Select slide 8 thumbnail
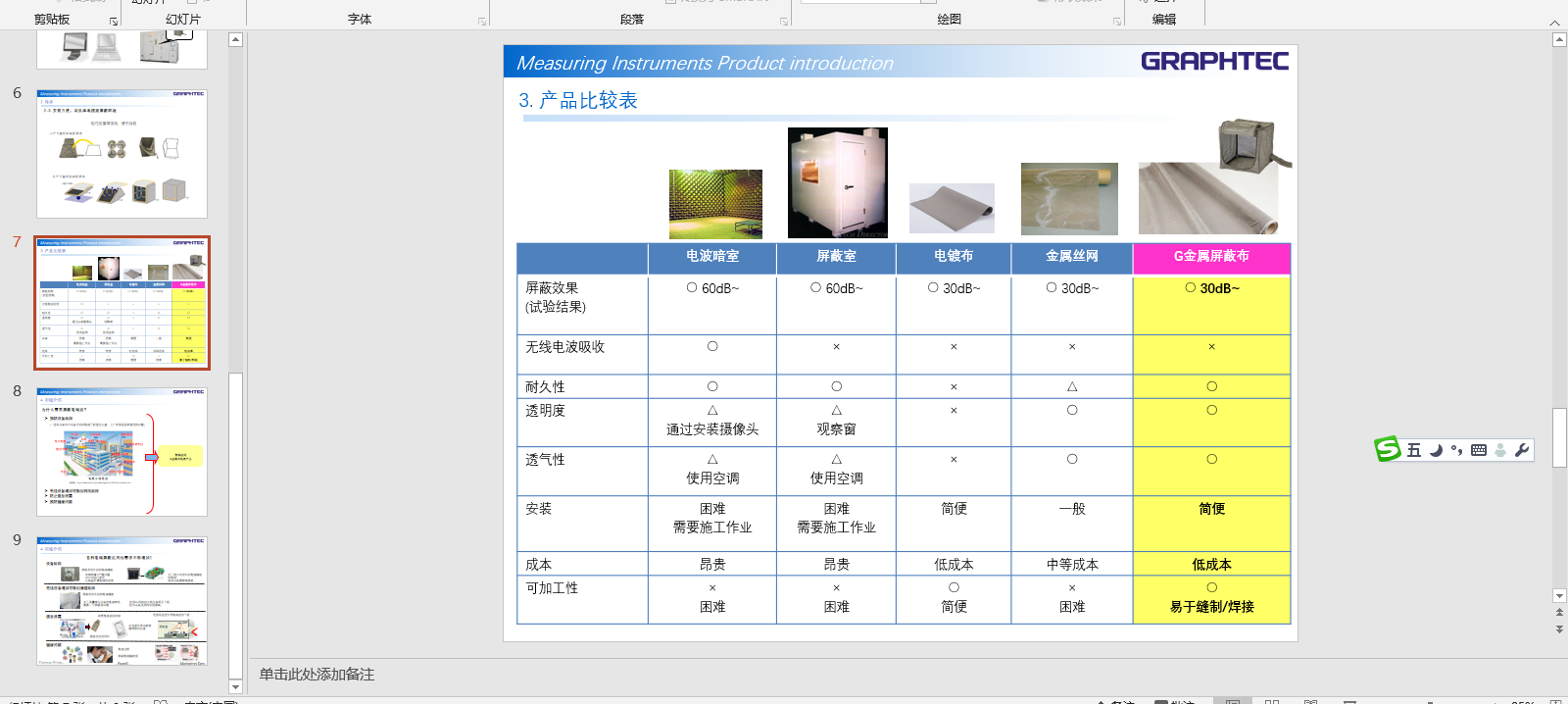Image resolution: width=1568 pixels, height=704 pixels. [122, 451]
